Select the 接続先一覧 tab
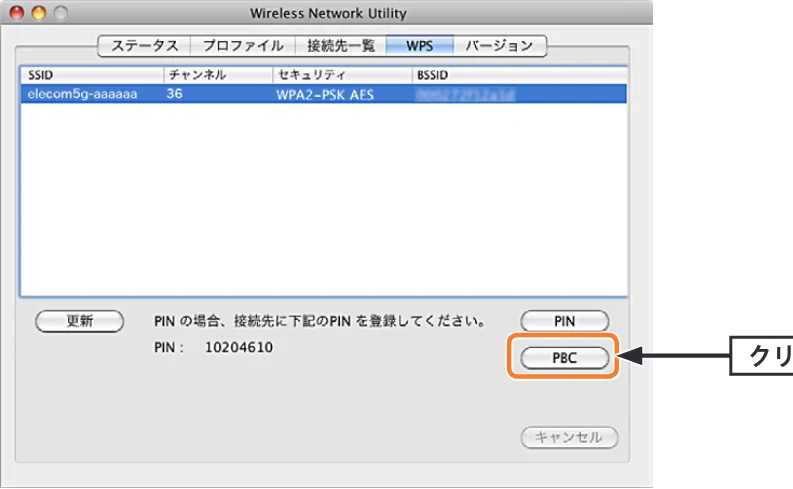Viewport: 793px width, 489px height. pos(340,46)
